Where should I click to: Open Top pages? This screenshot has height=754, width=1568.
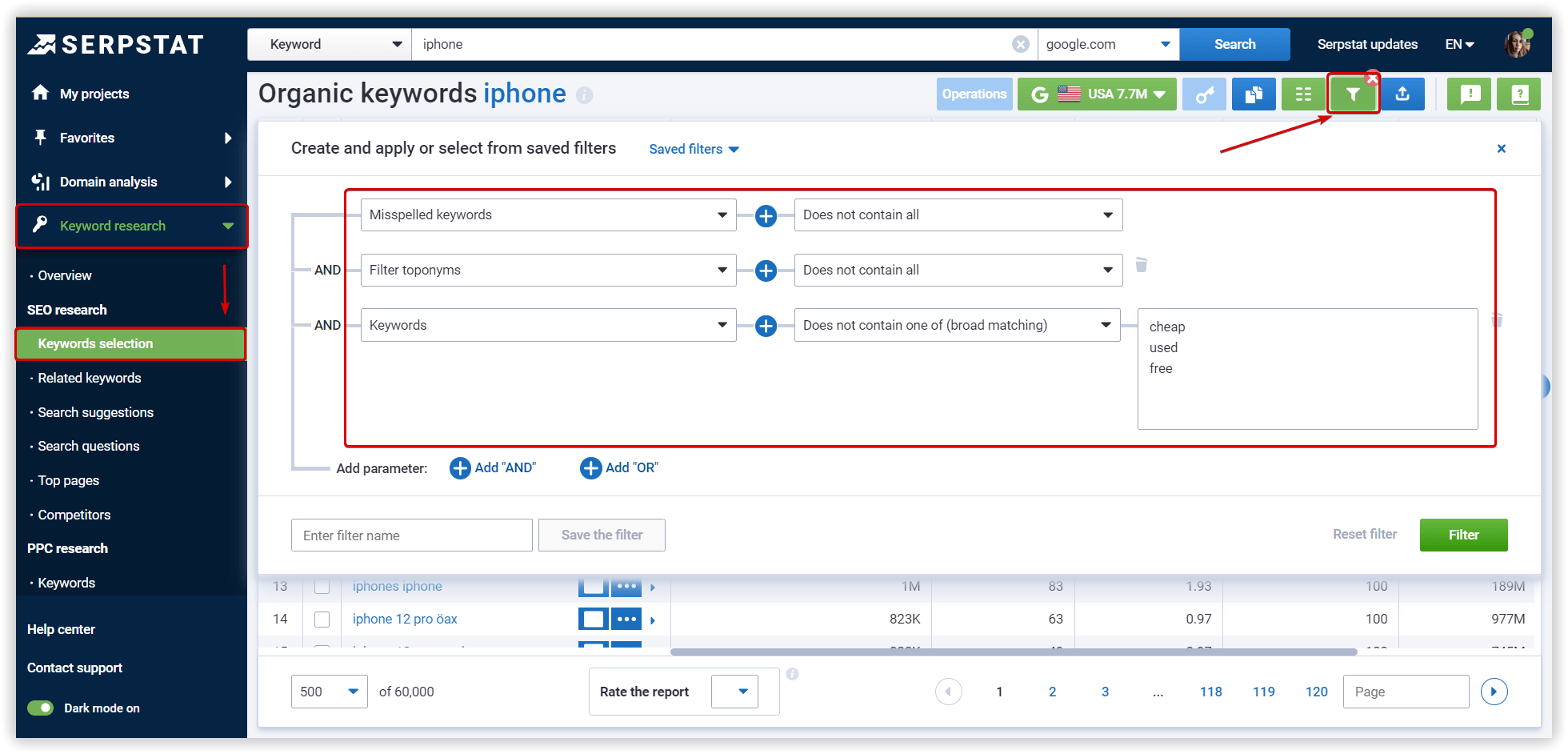69,480
